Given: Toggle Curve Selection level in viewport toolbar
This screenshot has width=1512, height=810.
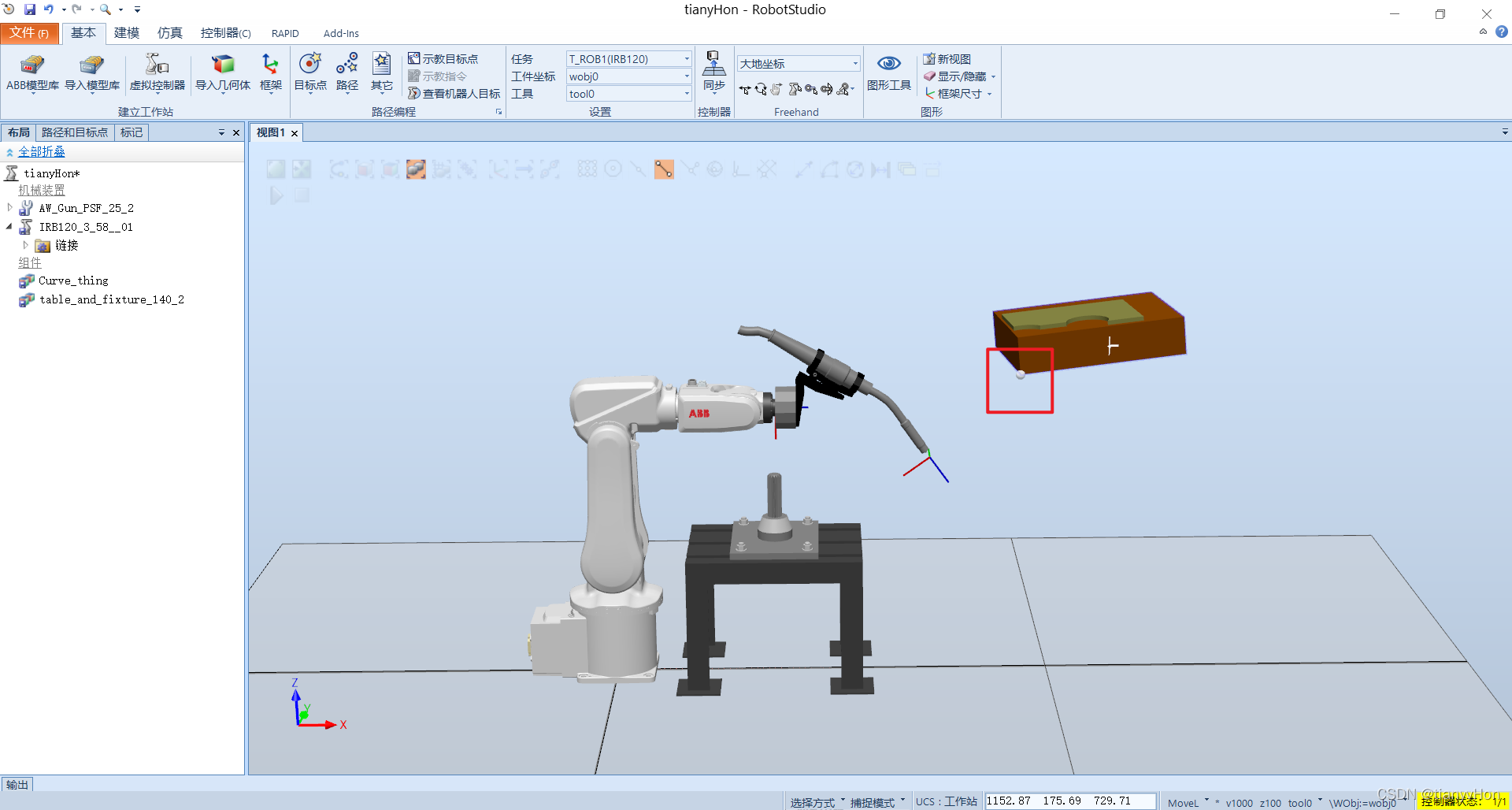Looking at the screenshot, I should tap(339, 169).
